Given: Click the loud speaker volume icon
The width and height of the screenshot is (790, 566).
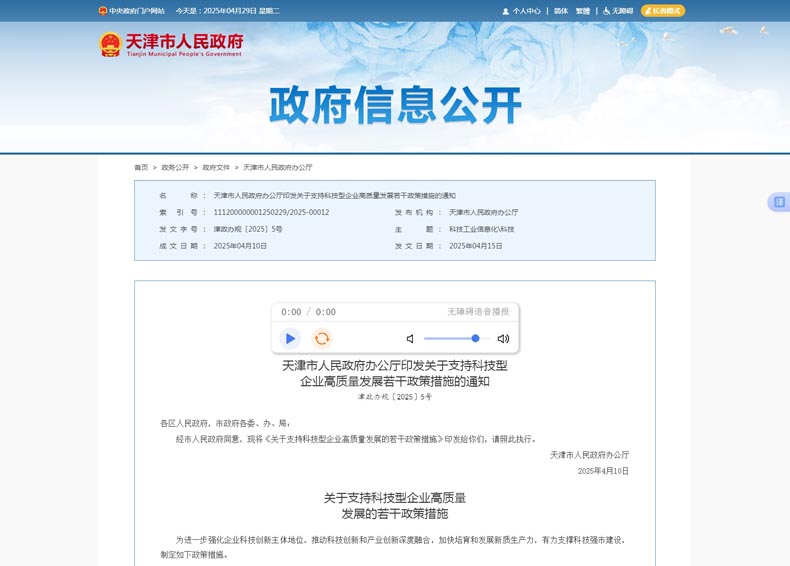Looking at the screenshot, I should [x=503, y=339].
